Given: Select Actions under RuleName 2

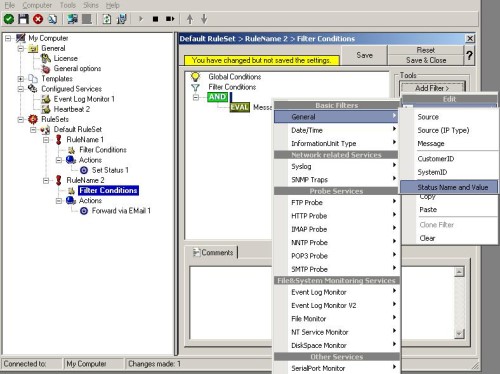Looking at the screenshot, I should click(x=90, y=201).
